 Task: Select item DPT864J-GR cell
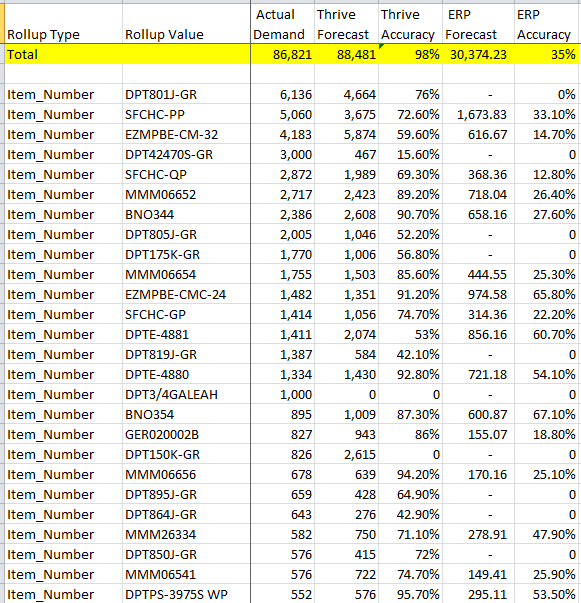186,514
